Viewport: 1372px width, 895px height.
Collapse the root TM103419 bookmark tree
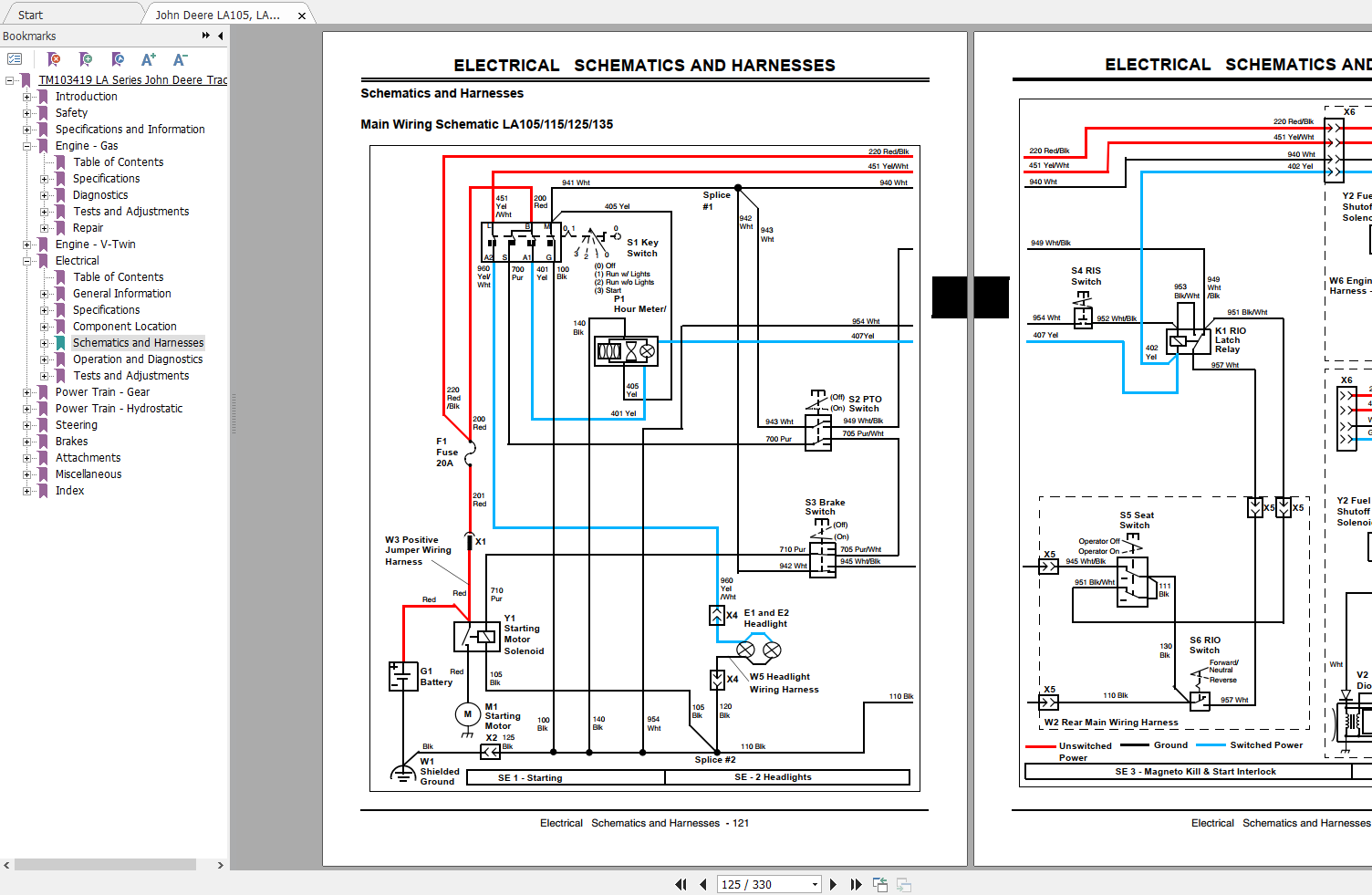(x=9, y=80)
